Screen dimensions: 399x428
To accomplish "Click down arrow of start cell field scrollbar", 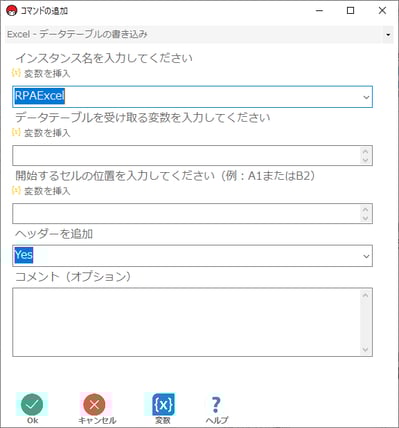I will [366, 218].
